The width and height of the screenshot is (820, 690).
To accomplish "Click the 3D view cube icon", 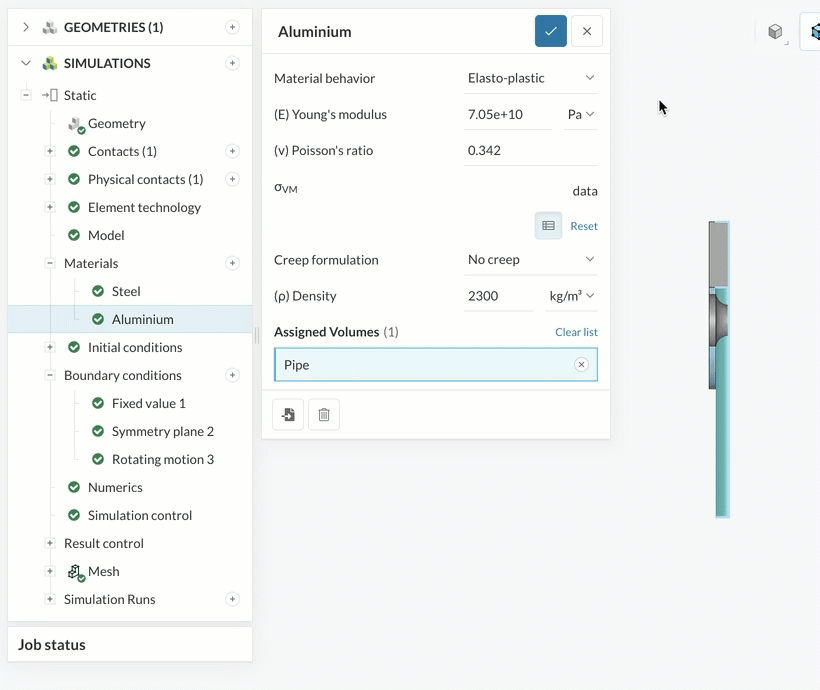I will (775, 31).
